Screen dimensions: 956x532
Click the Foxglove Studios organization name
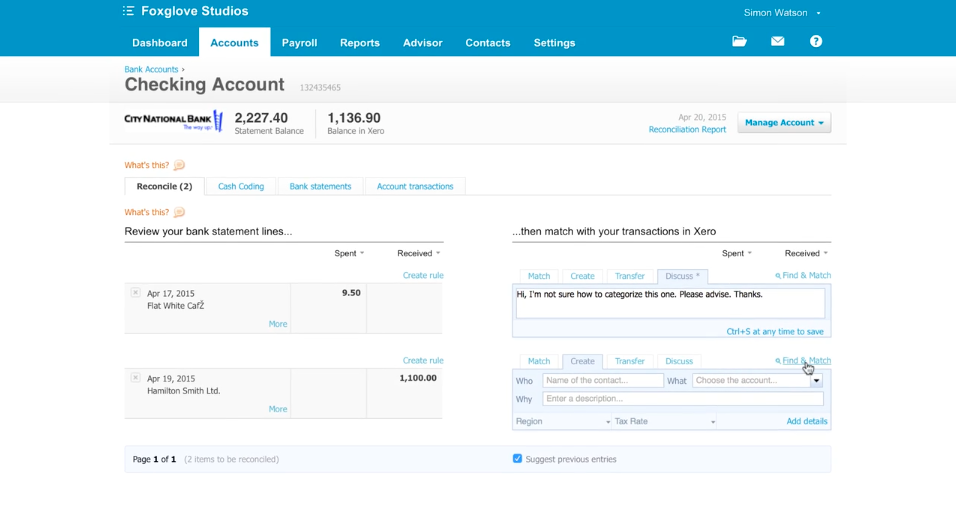pos(194,11)
